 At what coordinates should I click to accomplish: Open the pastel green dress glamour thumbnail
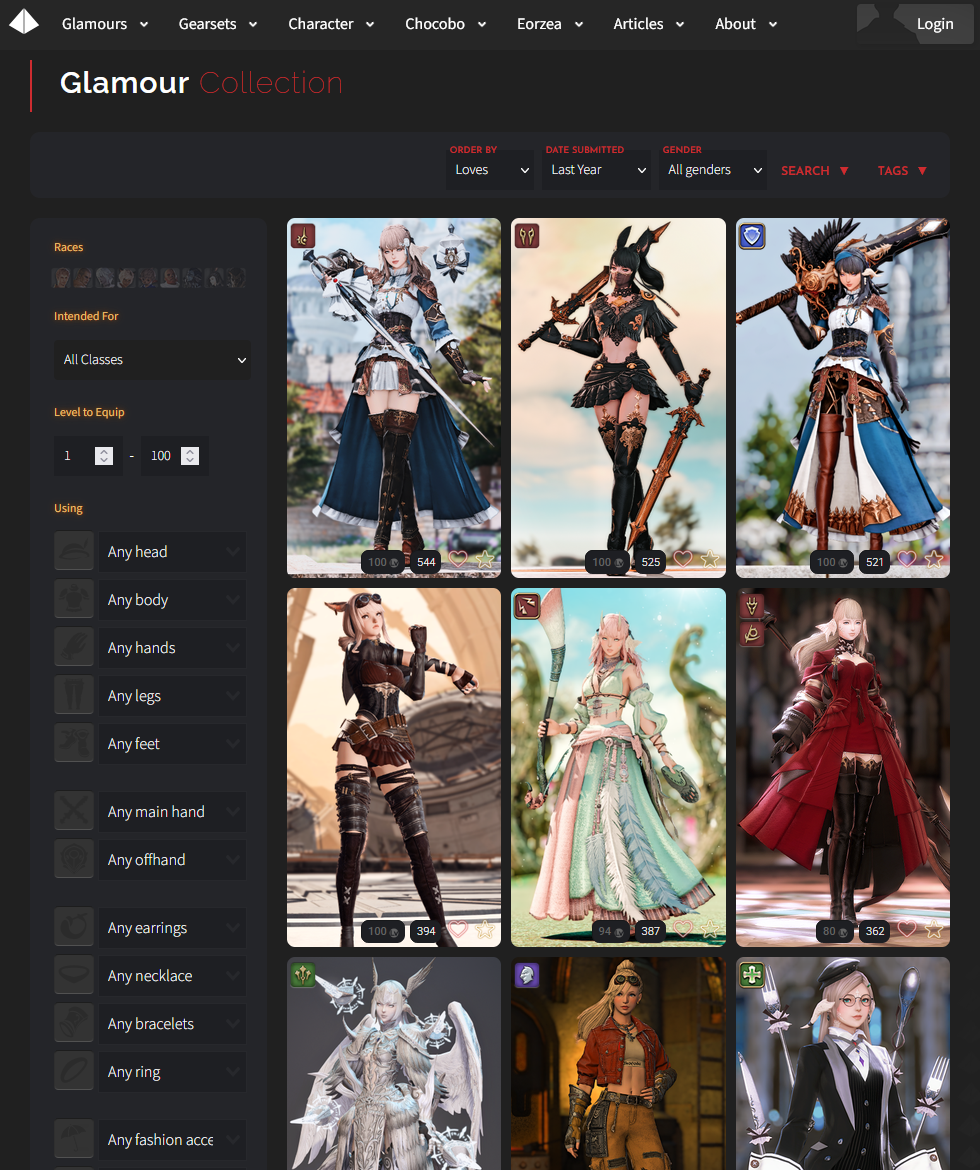(618, 767)
